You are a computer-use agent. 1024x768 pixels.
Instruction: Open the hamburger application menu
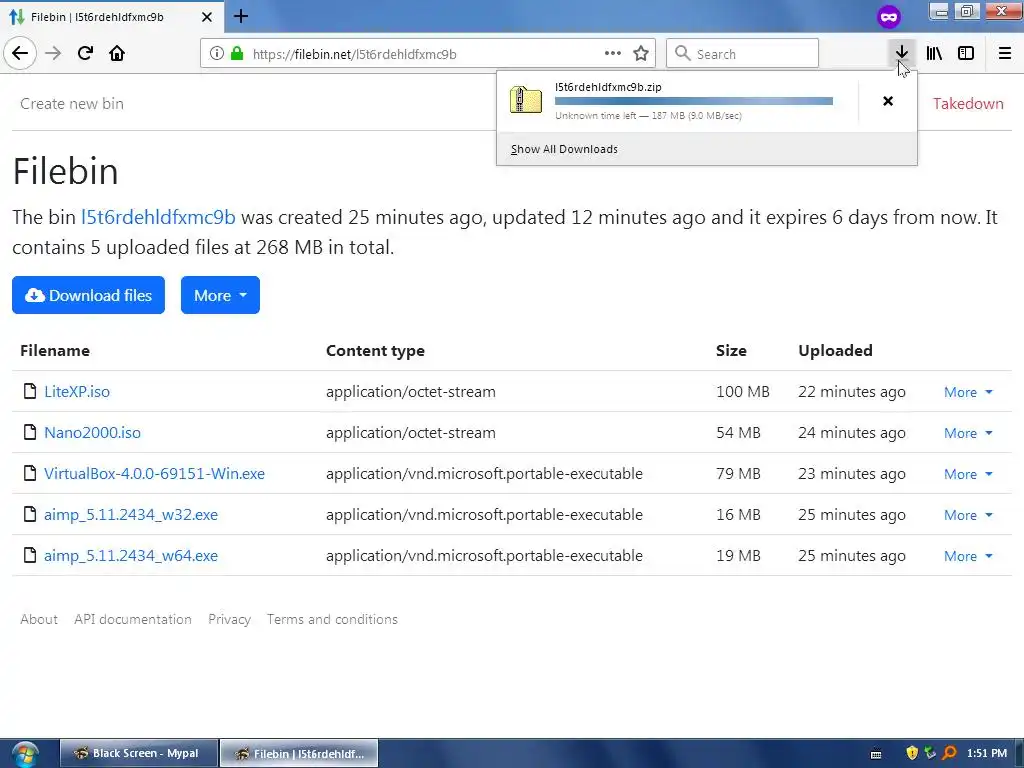[x=1005, y=53]
